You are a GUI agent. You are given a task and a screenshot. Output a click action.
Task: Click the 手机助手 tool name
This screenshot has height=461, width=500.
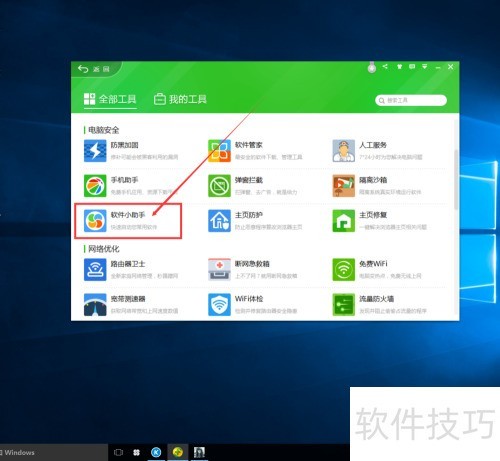pos(124,180)
